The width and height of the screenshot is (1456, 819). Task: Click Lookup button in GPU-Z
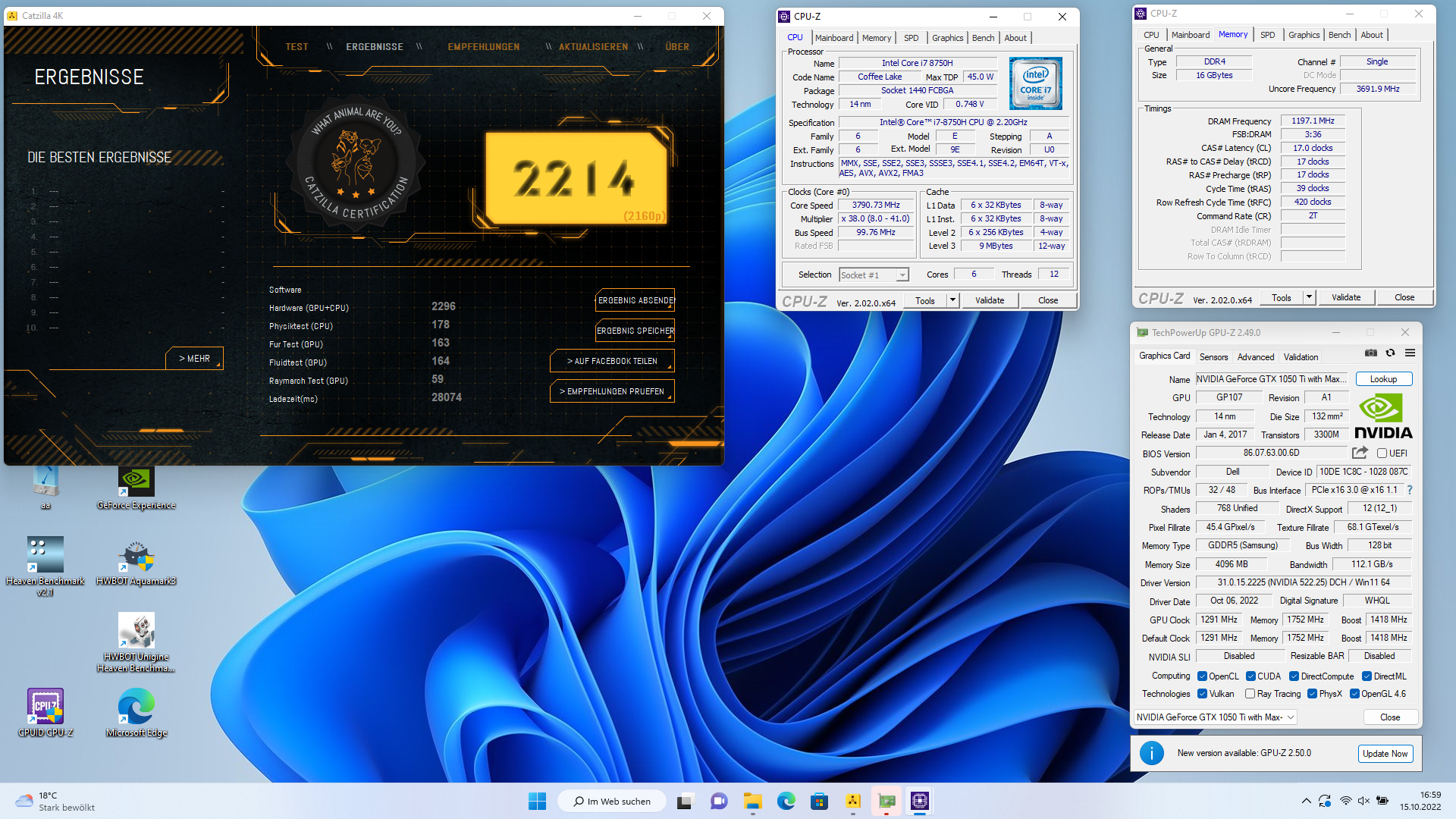(1383, 379)
